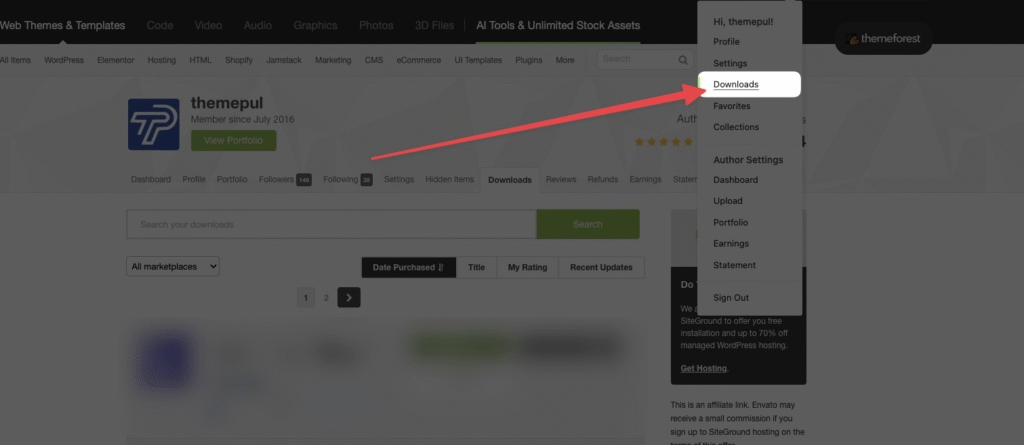The width and height of the screenshot is (1024, 445).
Task: Click the themeforest logo badge
Action: point(883,39)
